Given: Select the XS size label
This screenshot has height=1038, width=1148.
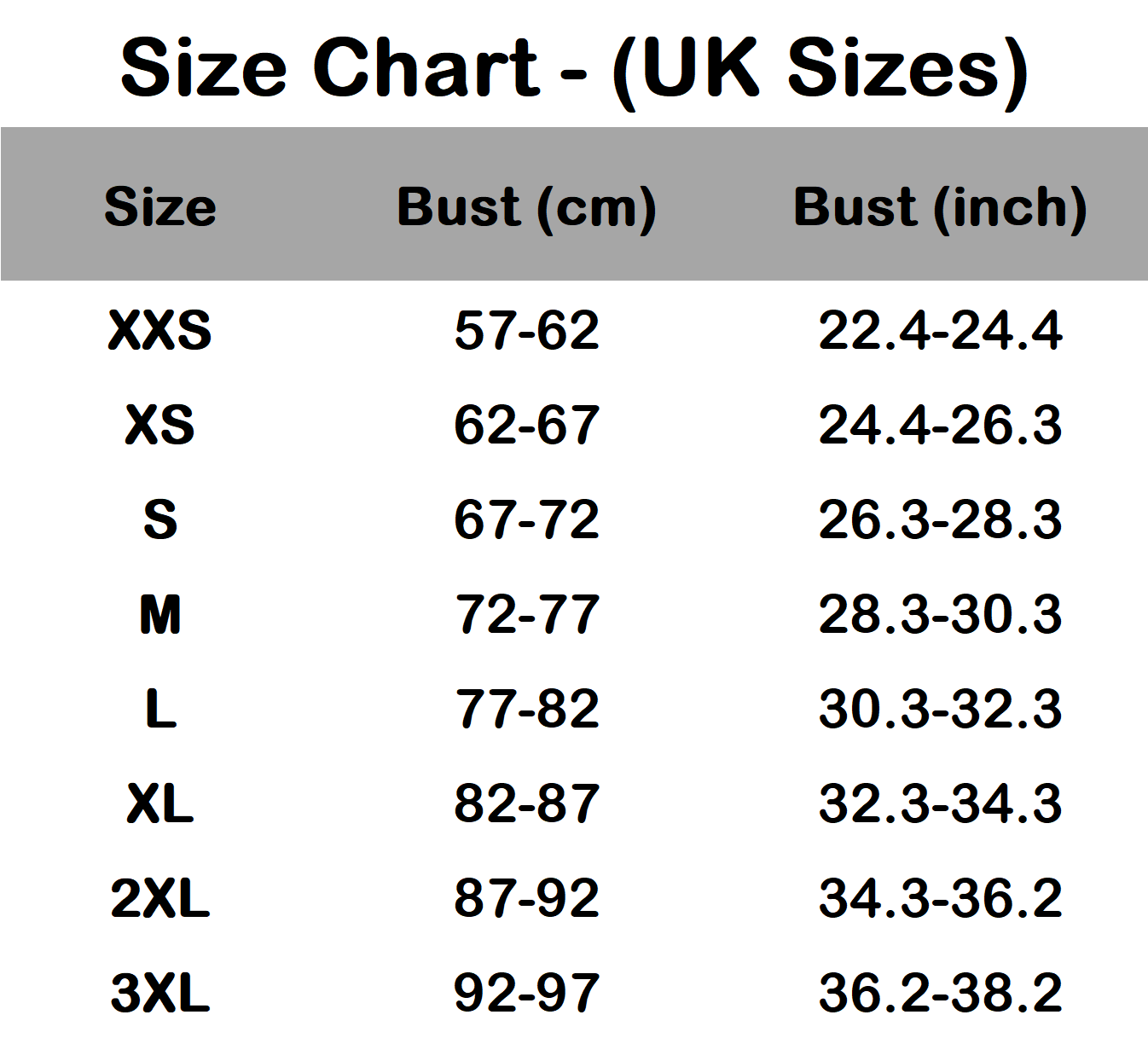Looking at the screenshot, I should tap(160, 425).
